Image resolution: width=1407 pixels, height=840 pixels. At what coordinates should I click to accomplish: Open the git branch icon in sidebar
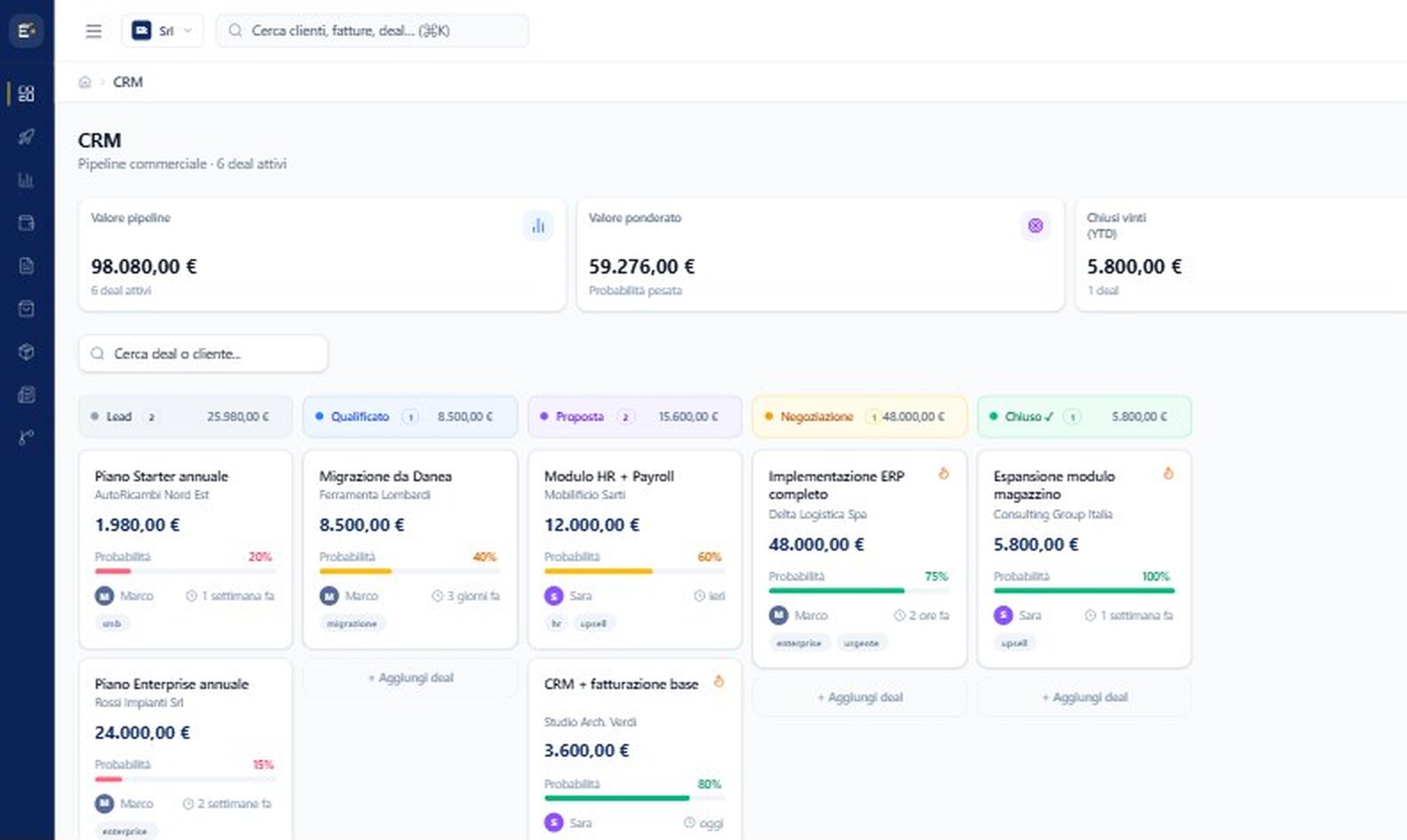click(27, 437)
